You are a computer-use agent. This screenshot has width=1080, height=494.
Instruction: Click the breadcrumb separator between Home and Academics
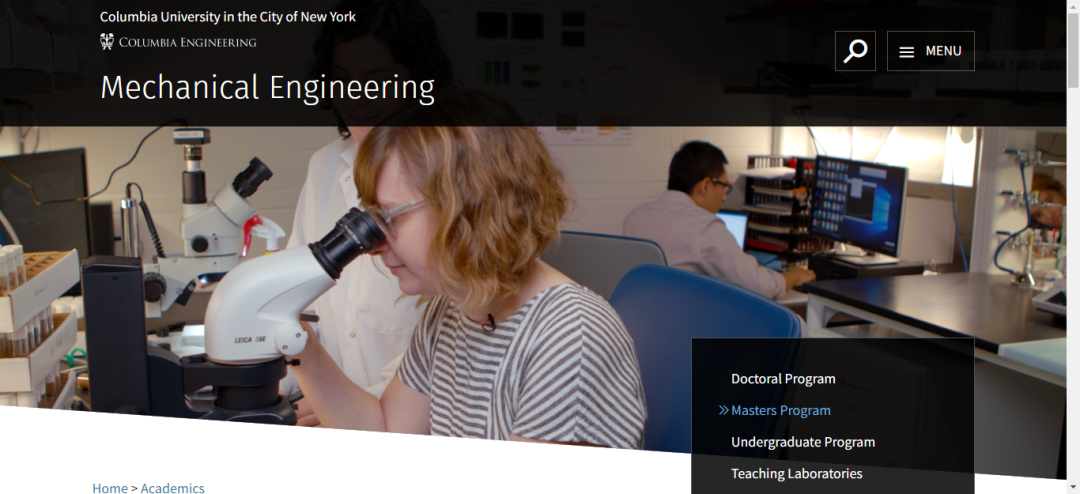tap(134, 488)
